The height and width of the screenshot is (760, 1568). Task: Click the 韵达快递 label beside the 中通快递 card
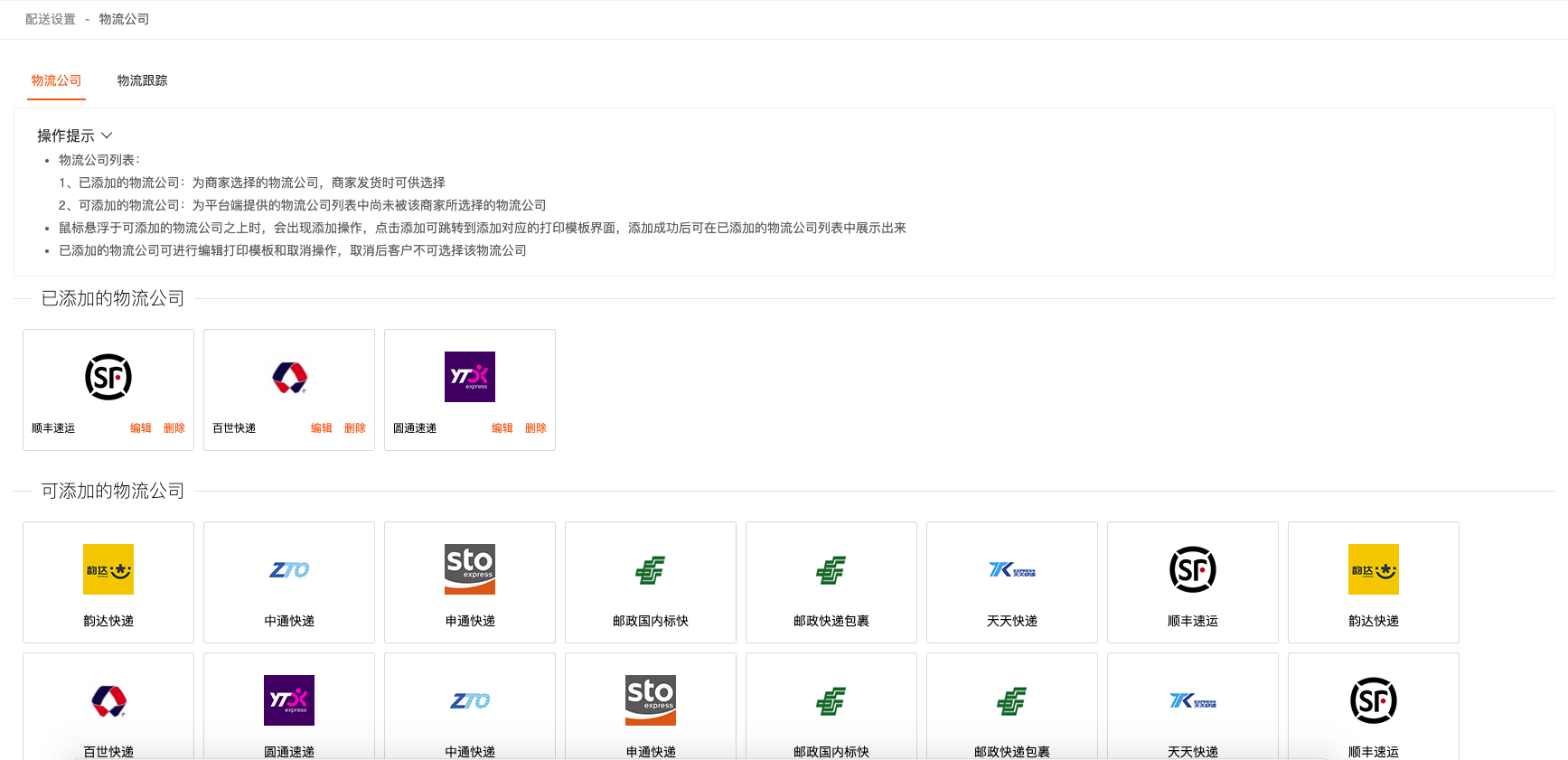tap(108, 621)
